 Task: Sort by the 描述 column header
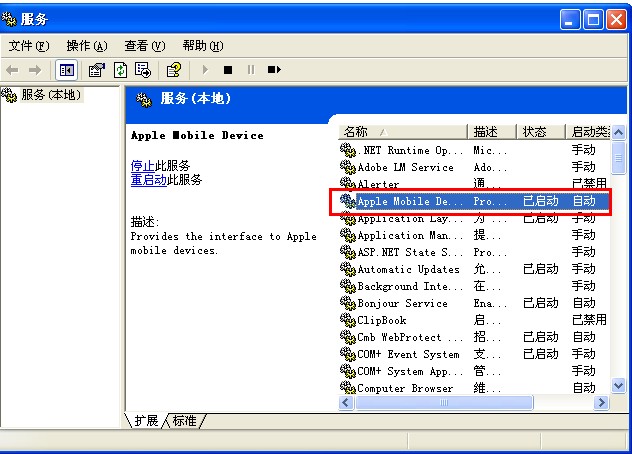pos(492,131)
